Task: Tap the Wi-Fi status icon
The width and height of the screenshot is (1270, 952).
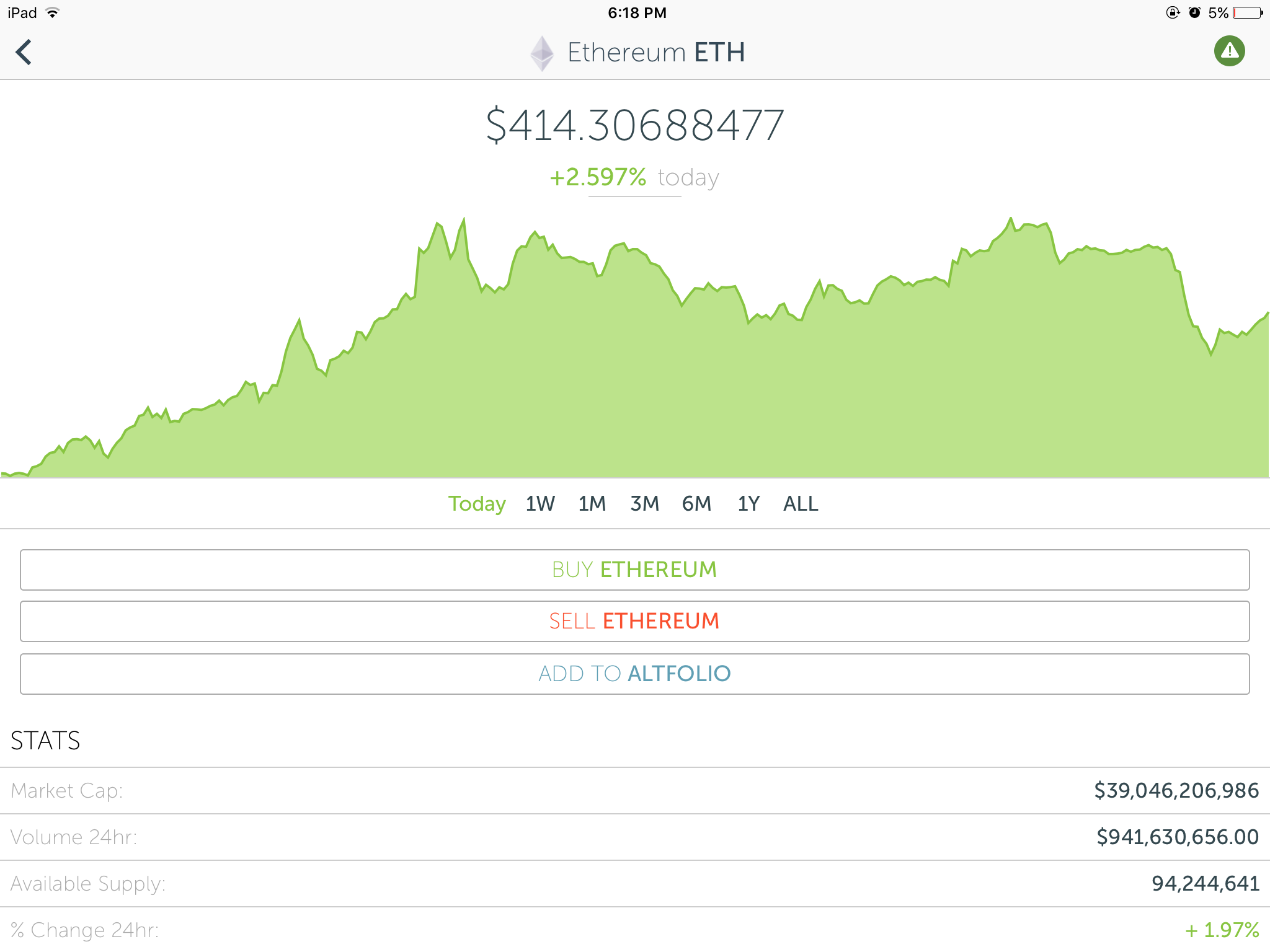Action: (x=53, y=13)
